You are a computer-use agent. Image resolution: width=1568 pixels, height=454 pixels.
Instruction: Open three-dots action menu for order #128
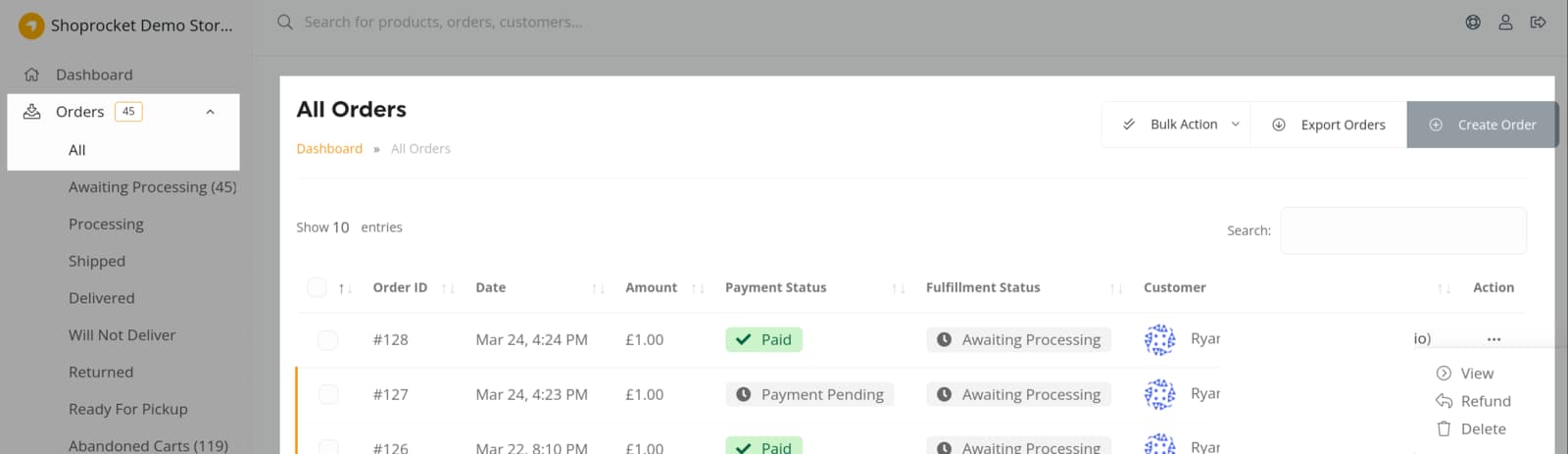tap(1494, 339)
